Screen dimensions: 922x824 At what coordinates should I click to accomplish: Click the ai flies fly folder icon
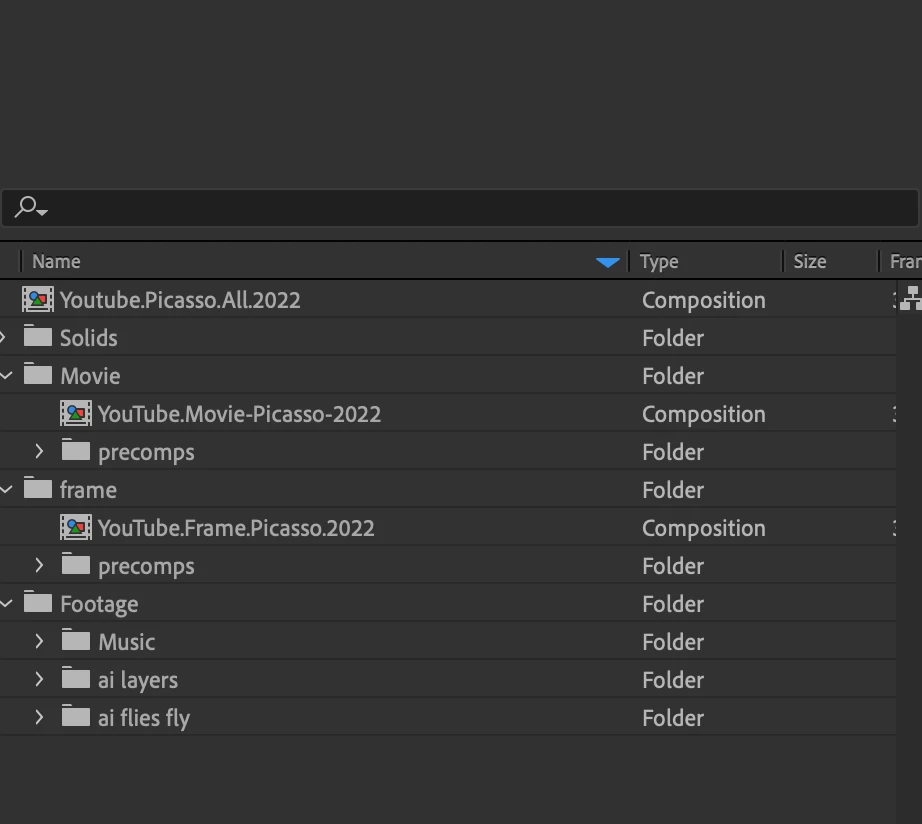(76, 716)
